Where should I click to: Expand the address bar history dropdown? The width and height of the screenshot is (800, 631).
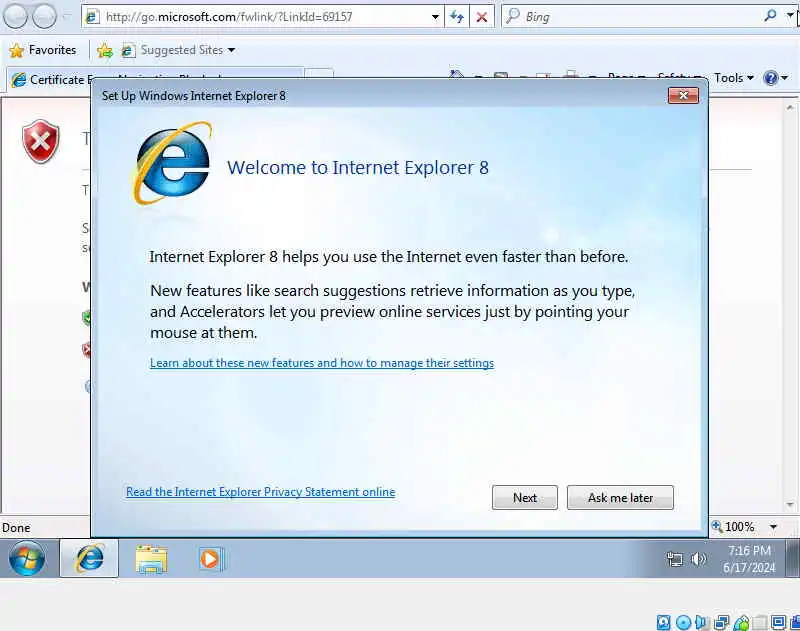coord(435,17)
